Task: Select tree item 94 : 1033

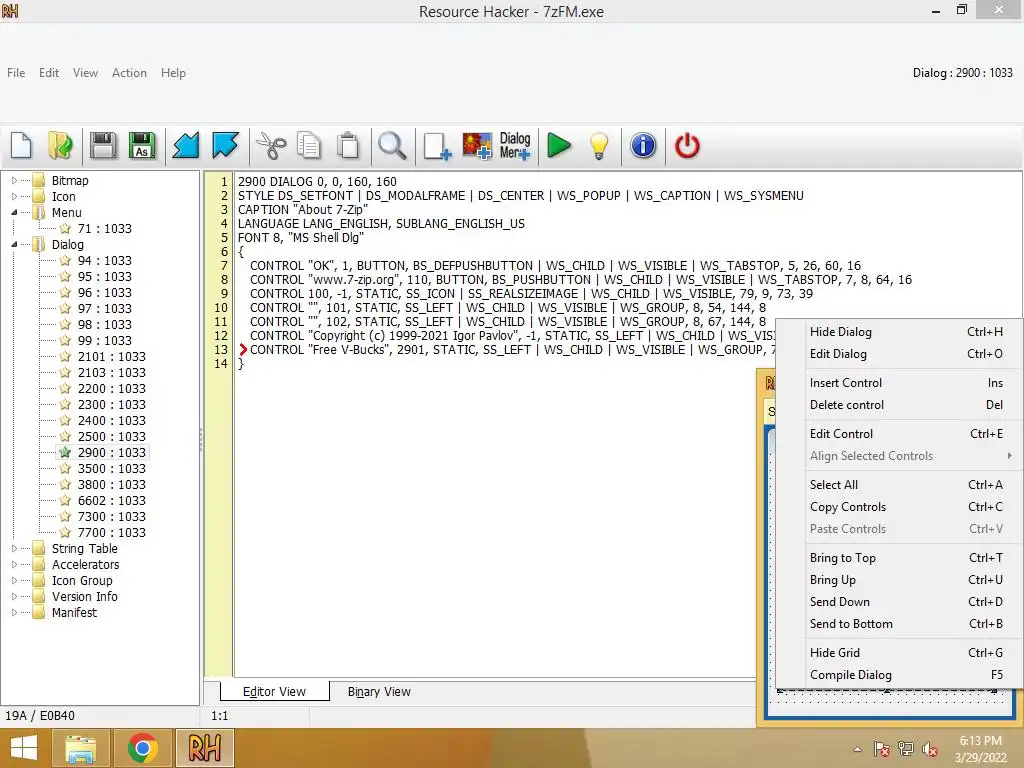Action: pos(104,261)
